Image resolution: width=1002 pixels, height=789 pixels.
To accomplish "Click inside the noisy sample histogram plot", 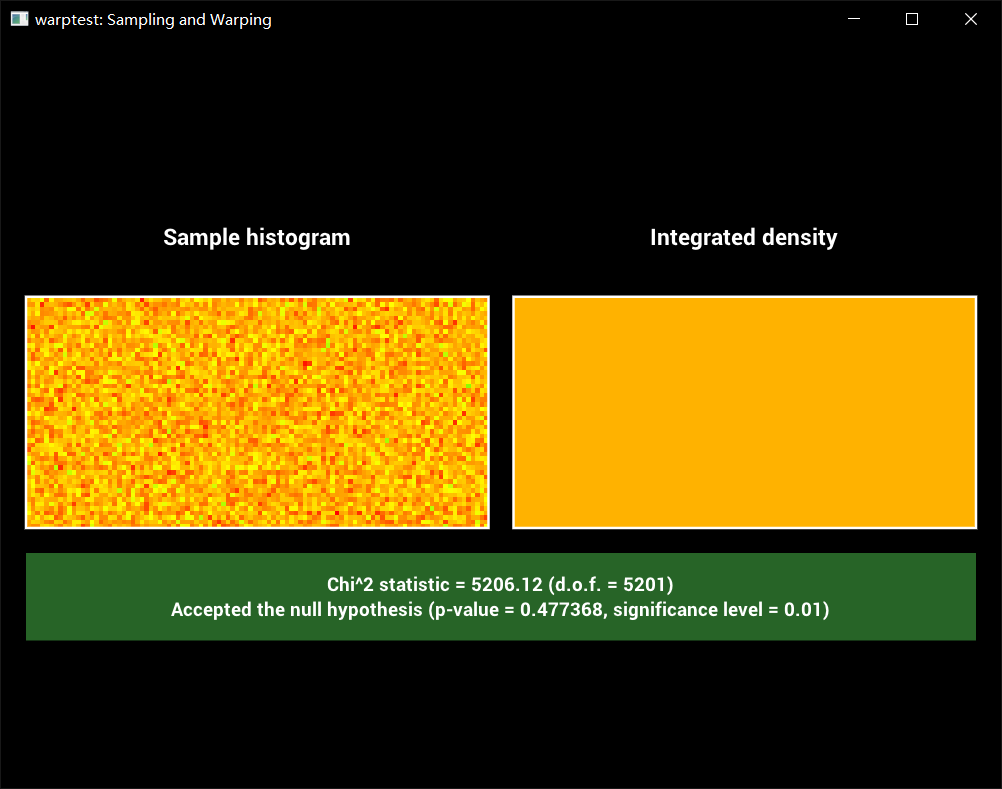I will click(x=257, y=412).
